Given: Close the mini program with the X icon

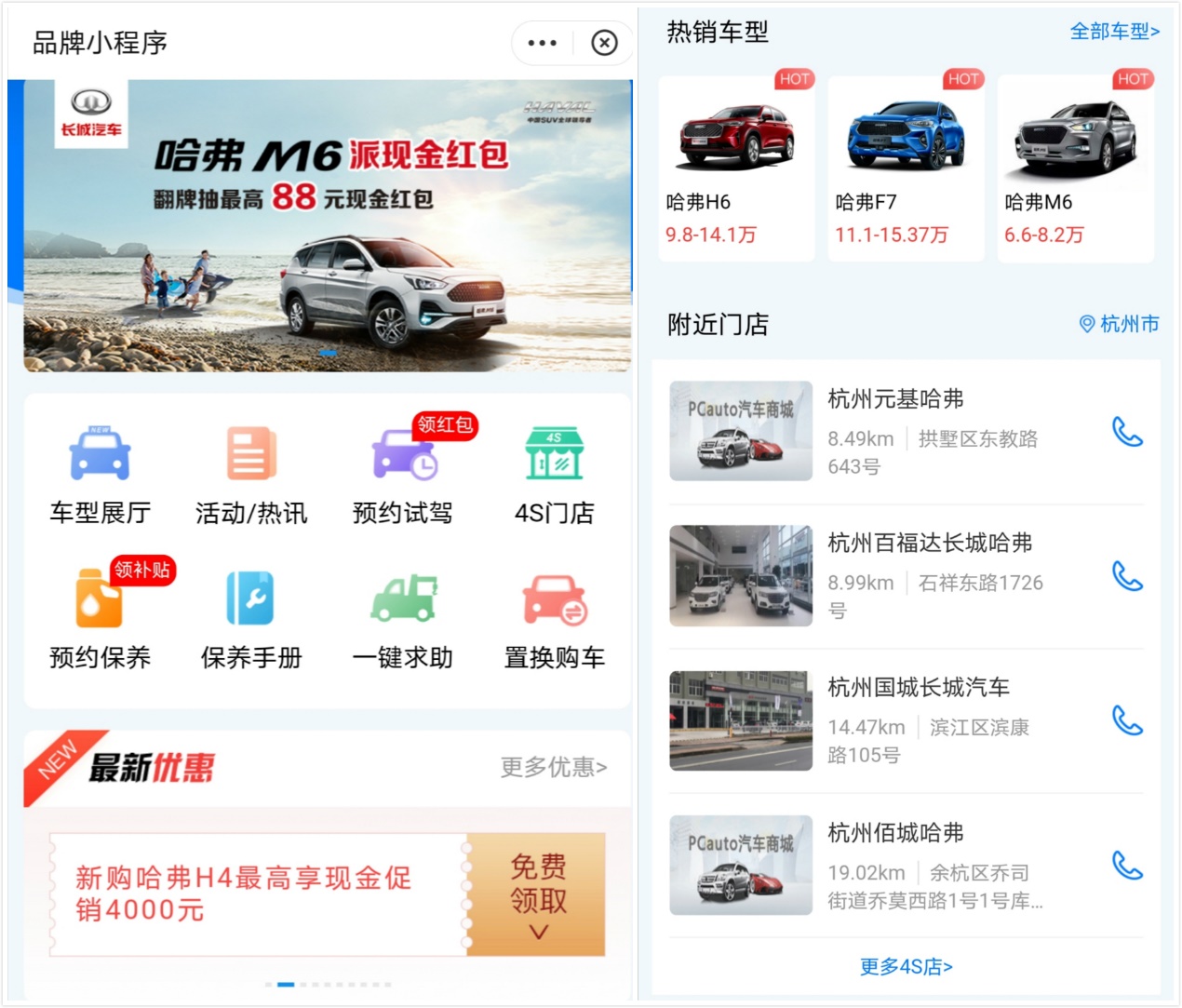Looking at the screenshot, I should pos(605,43).
